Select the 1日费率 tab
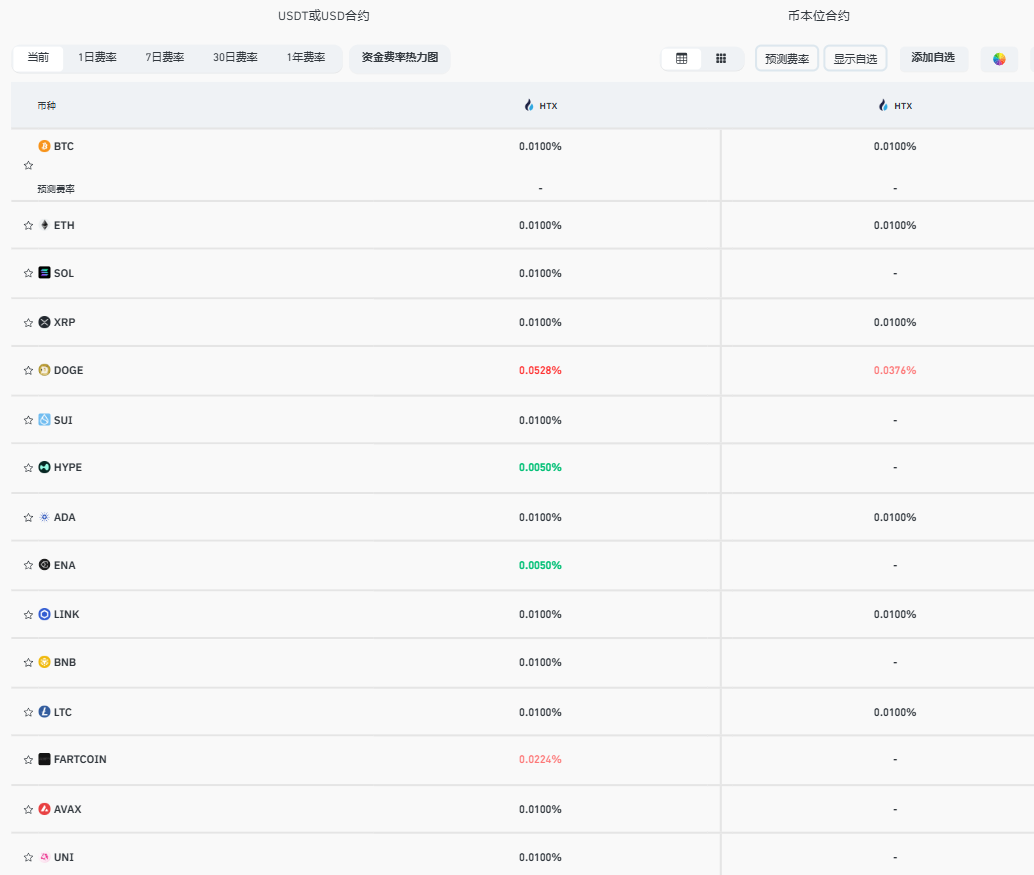Image resolution: width=1034 pixels, height=875 pixels. (97, 58)
